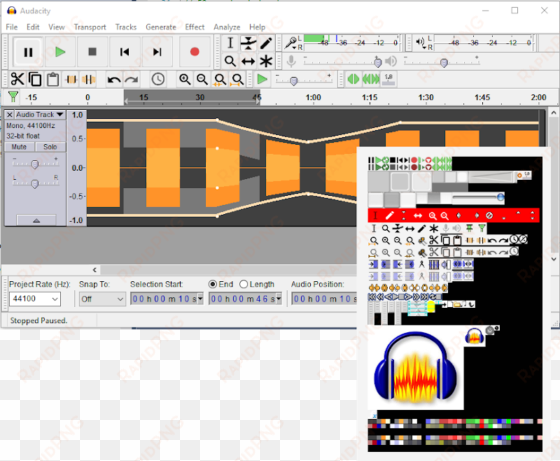Zoom Out on the waveform
The image size is (560, 461).
click(202, 79)
